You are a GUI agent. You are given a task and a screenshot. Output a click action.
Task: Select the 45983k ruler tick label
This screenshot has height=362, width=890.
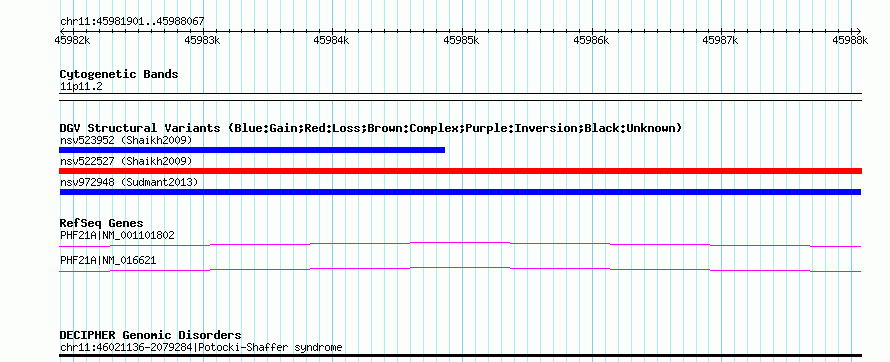coord(201,40)
